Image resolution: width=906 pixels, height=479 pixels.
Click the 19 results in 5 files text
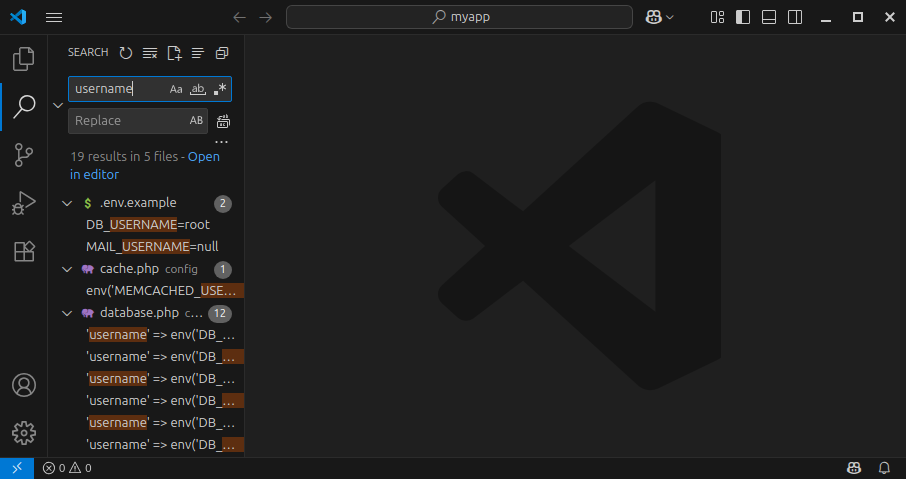tap(124, 157)
